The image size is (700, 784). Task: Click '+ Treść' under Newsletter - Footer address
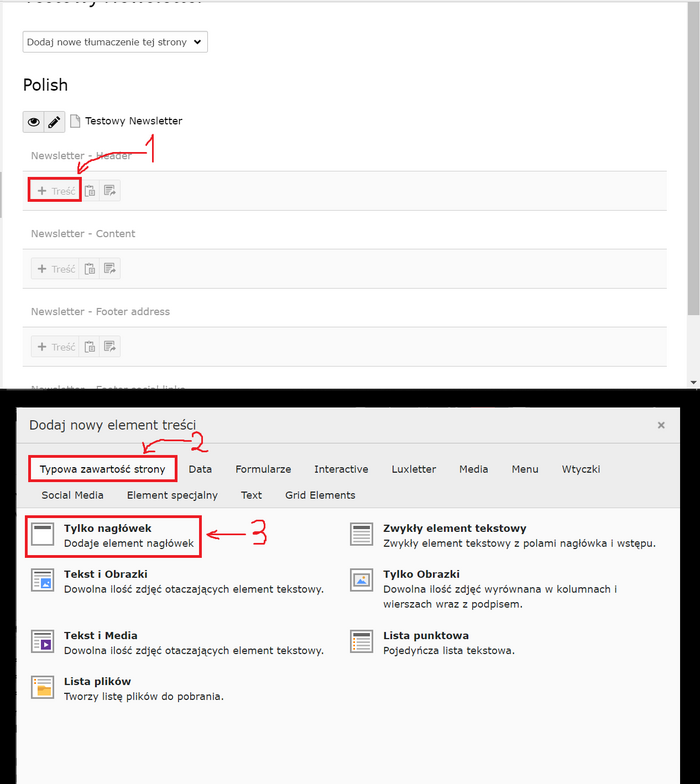(x=55, y=347)
